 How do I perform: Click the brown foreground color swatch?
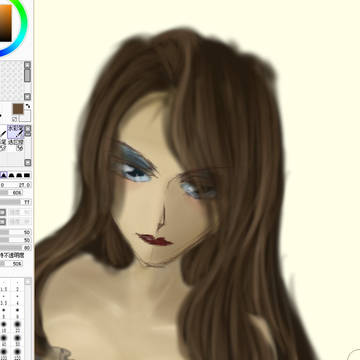[x=18, y=109]
